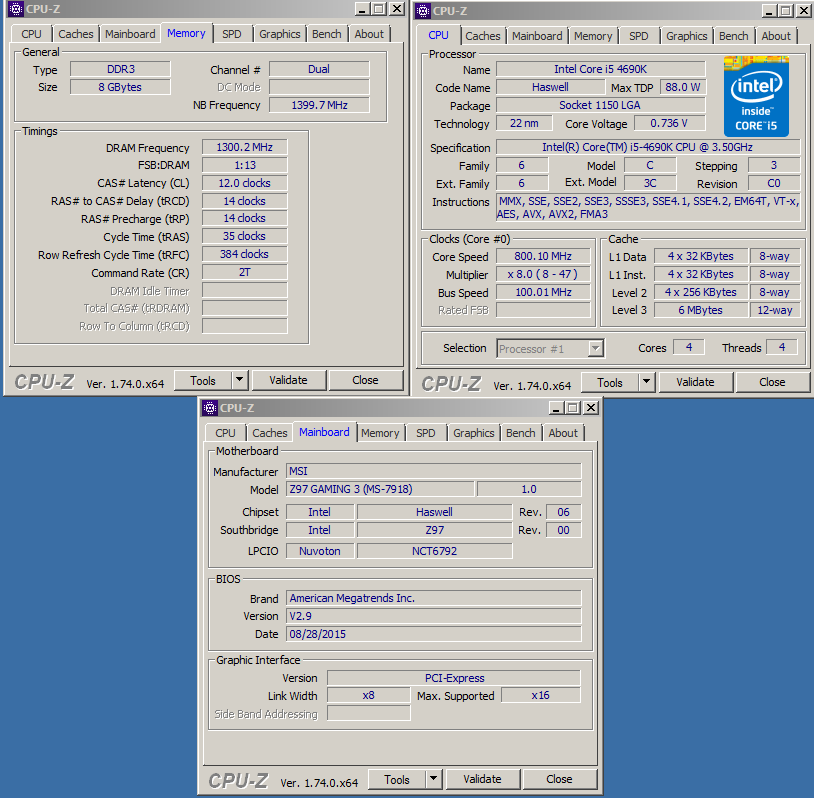This screenshot has width=814, height=798.
Task: Click the DRAM Frequency value 1300.2 MHz
Action: tap(245, 147)
